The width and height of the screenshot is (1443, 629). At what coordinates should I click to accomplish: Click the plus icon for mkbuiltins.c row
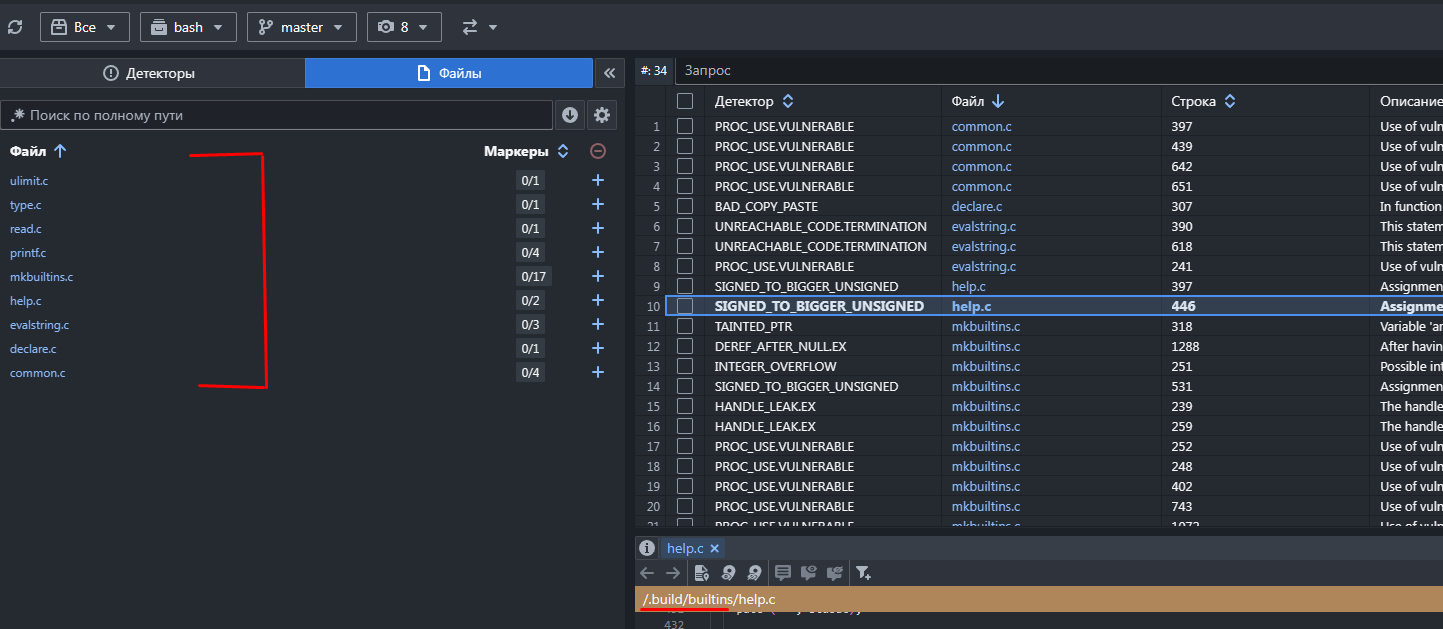598,277
